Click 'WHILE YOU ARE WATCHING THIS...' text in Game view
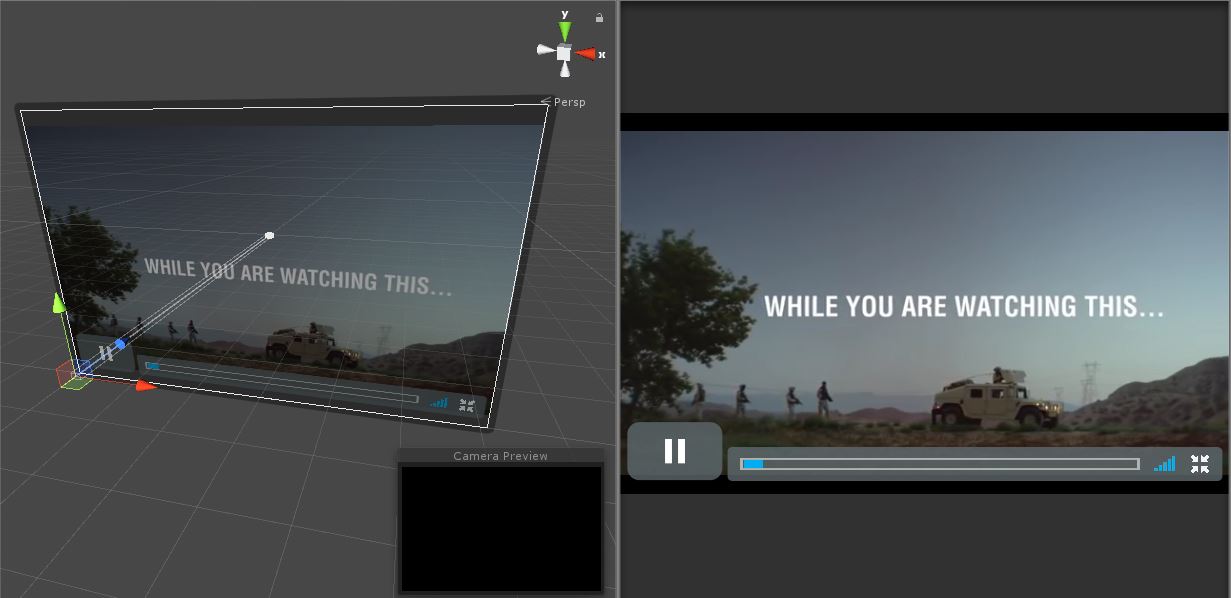 coord(964,306)
